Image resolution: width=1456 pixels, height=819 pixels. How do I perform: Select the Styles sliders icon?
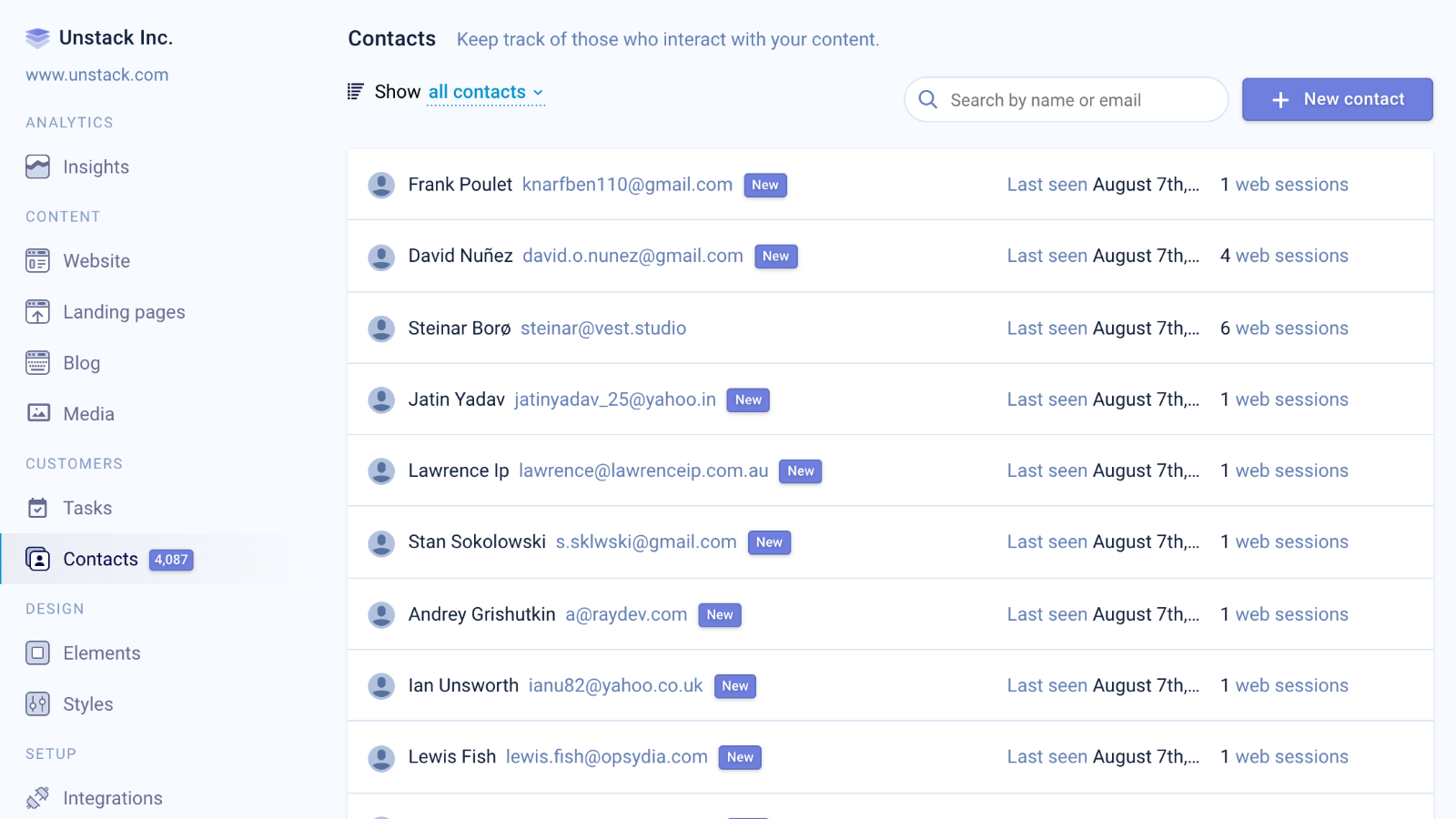click(36, 703)
